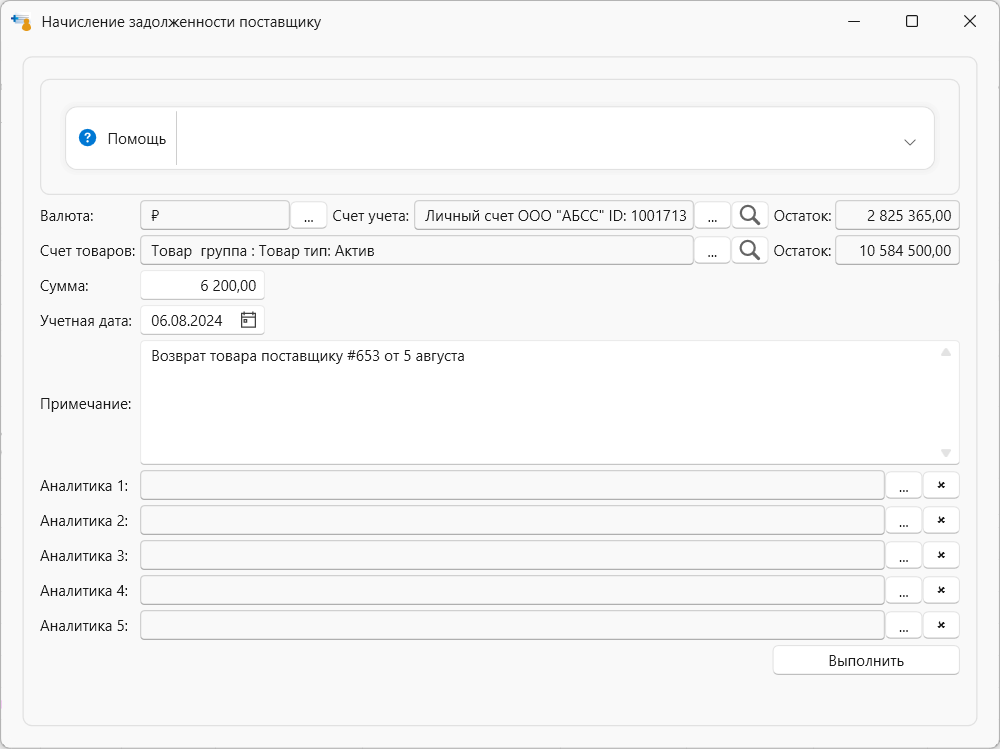Click the Аналитика 4 field

[512, 591]
